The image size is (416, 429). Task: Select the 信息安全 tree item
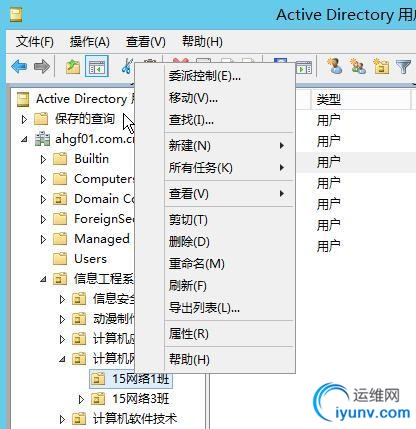click(x=114, y=299)
